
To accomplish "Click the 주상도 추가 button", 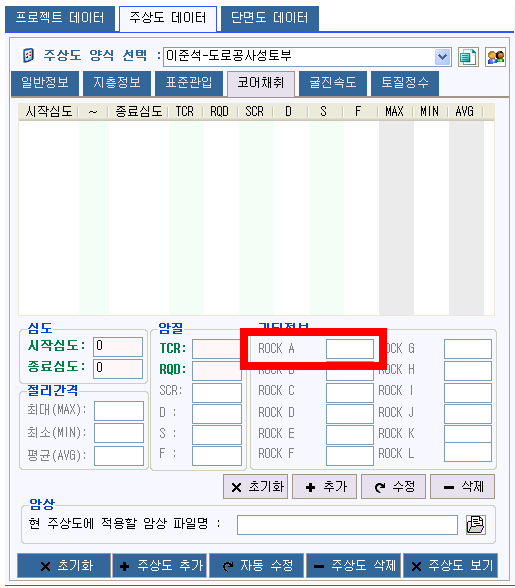I will pyautogui.click(x=160, y=566).
